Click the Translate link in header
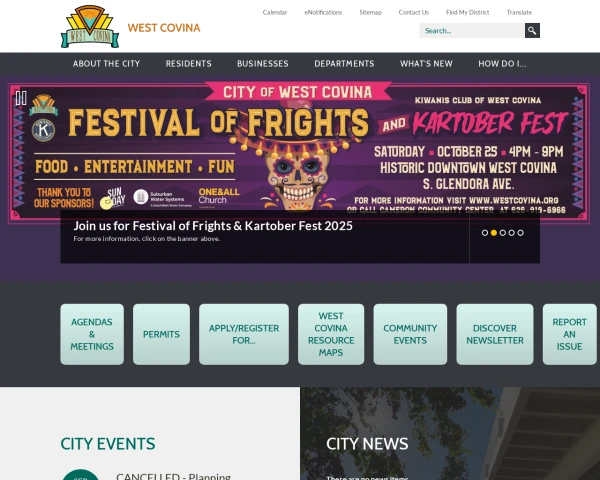The image size is (600, 480). tap(519, 12)
